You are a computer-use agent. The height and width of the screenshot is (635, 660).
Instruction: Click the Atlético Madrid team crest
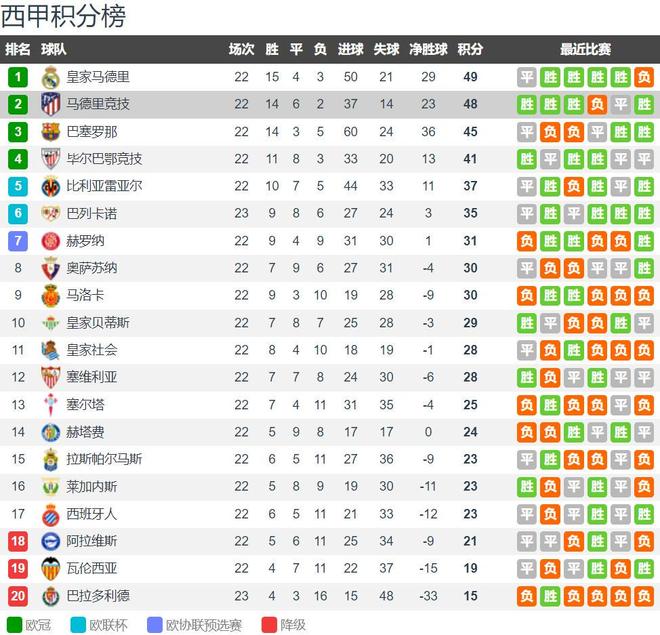click(50, 104)
